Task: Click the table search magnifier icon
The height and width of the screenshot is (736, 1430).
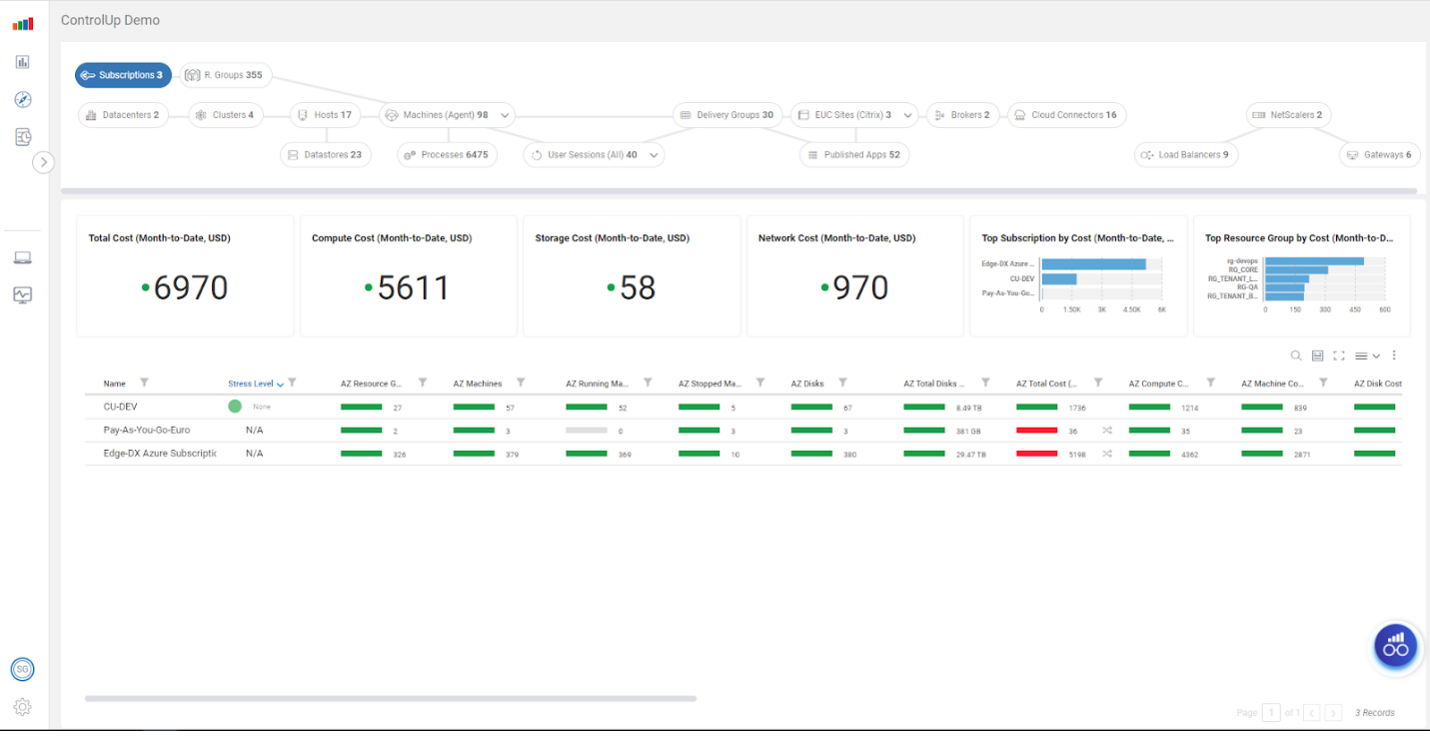Action: pos(1296,356)
